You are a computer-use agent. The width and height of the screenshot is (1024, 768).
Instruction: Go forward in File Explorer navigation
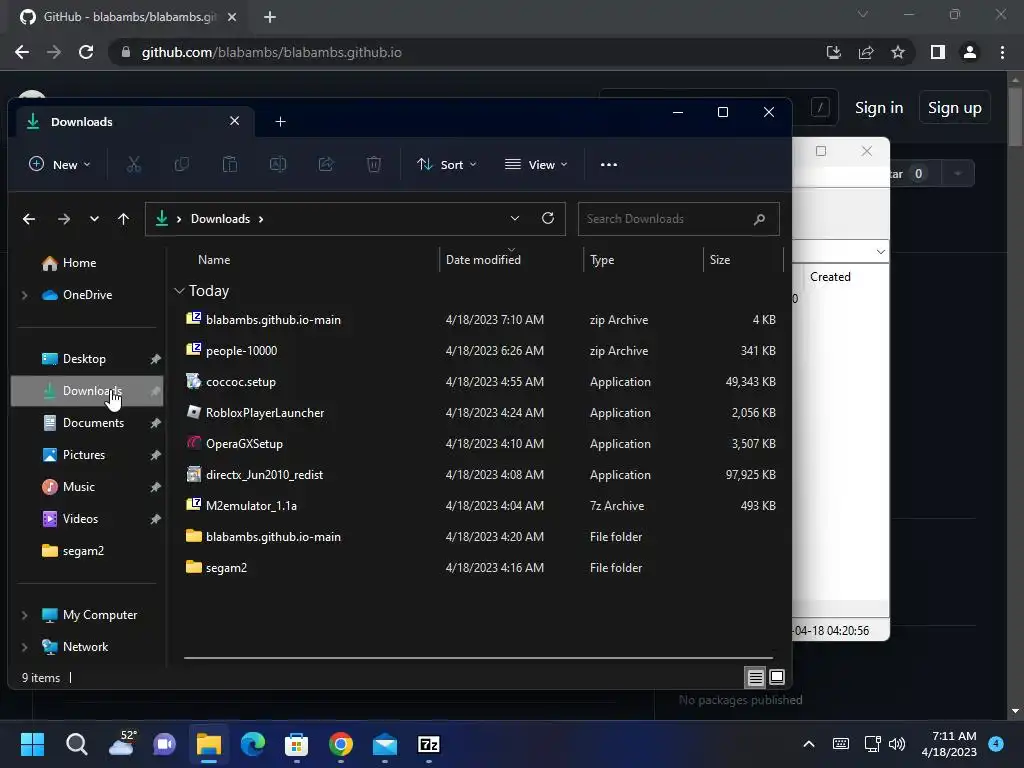coord(63,219)
